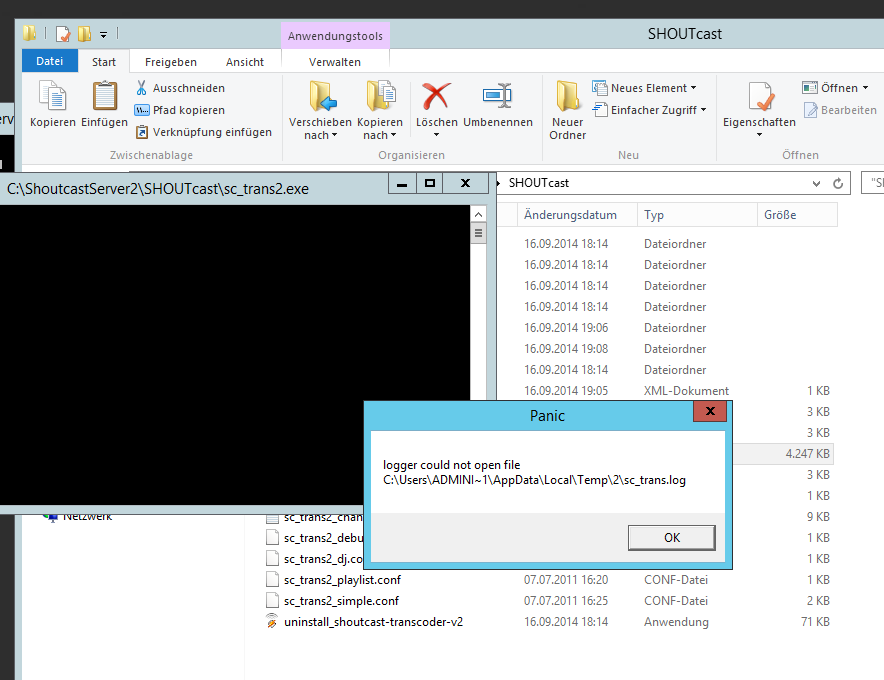Open Einfacher Zugriff dropdown
Image resolution: width=884 pixels, height=680 pixels.
[649, 110]
